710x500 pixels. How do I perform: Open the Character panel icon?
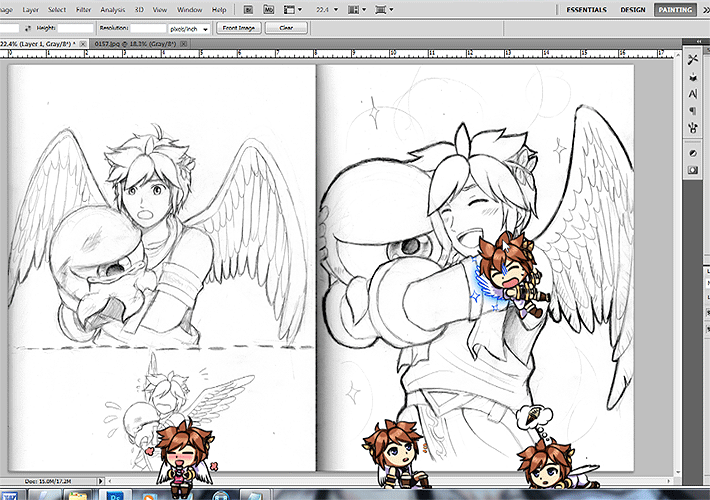point(692,94)
